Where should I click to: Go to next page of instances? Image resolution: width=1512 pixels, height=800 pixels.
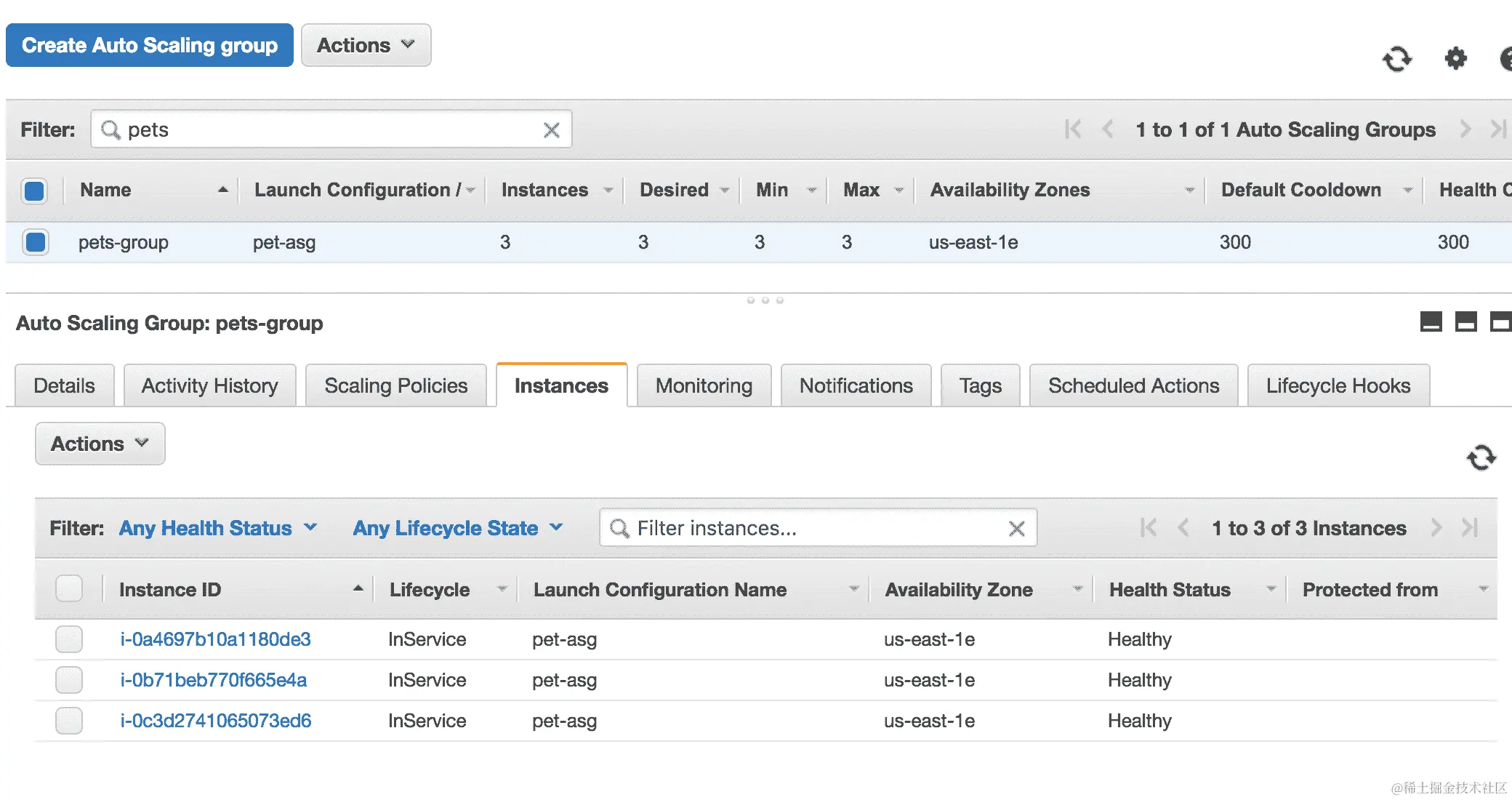(1436, 528)
